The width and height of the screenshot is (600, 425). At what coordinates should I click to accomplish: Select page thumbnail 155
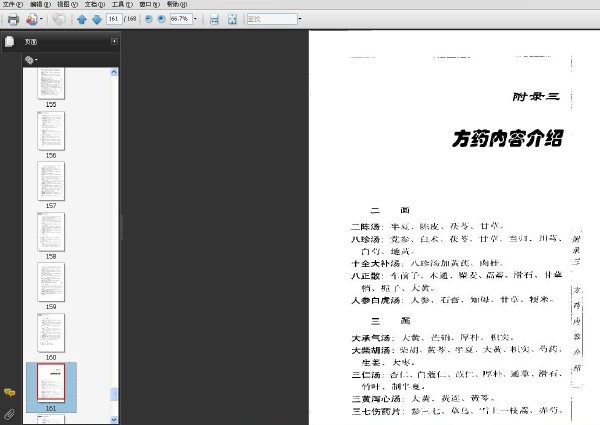click(x=51, y=83)
